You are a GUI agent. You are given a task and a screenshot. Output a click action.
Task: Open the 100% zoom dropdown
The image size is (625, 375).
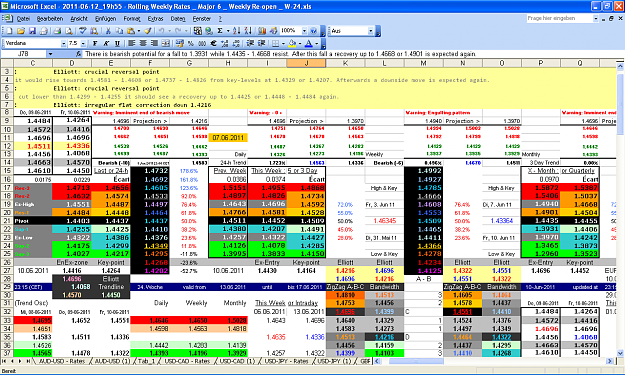tap(304, 31)
